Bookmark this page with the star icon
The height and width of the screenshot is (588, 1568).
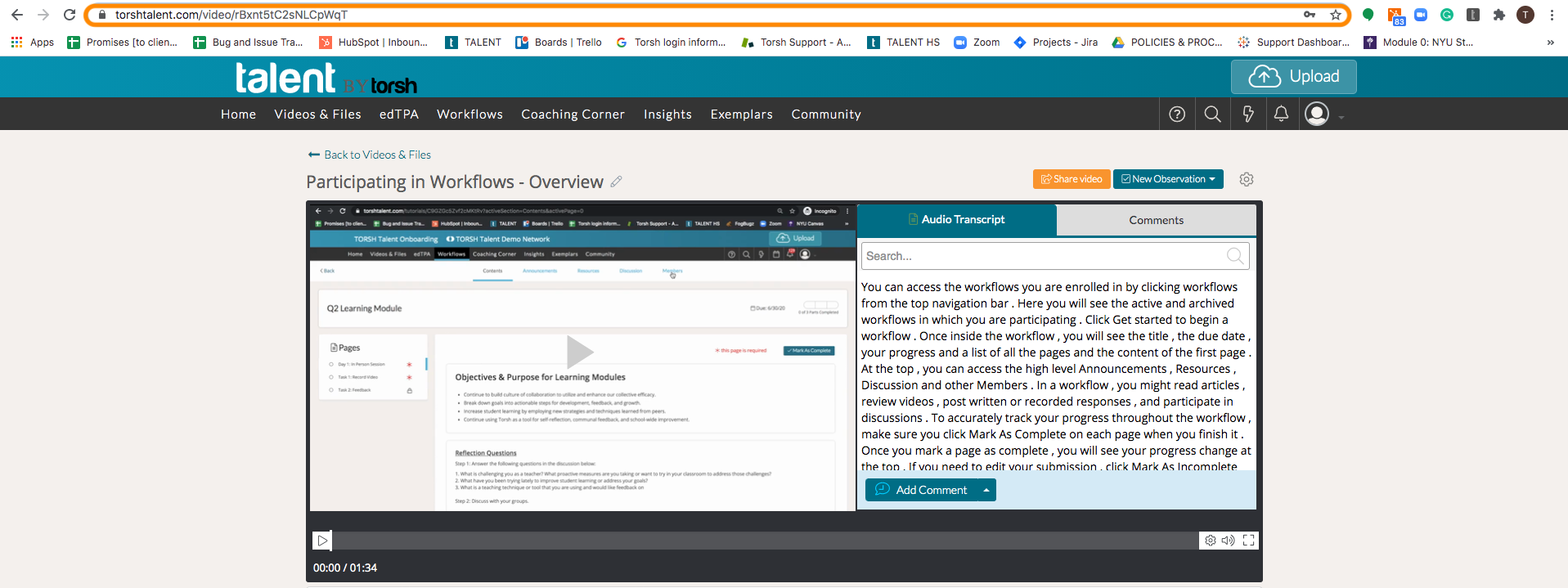coord(1335,15)
